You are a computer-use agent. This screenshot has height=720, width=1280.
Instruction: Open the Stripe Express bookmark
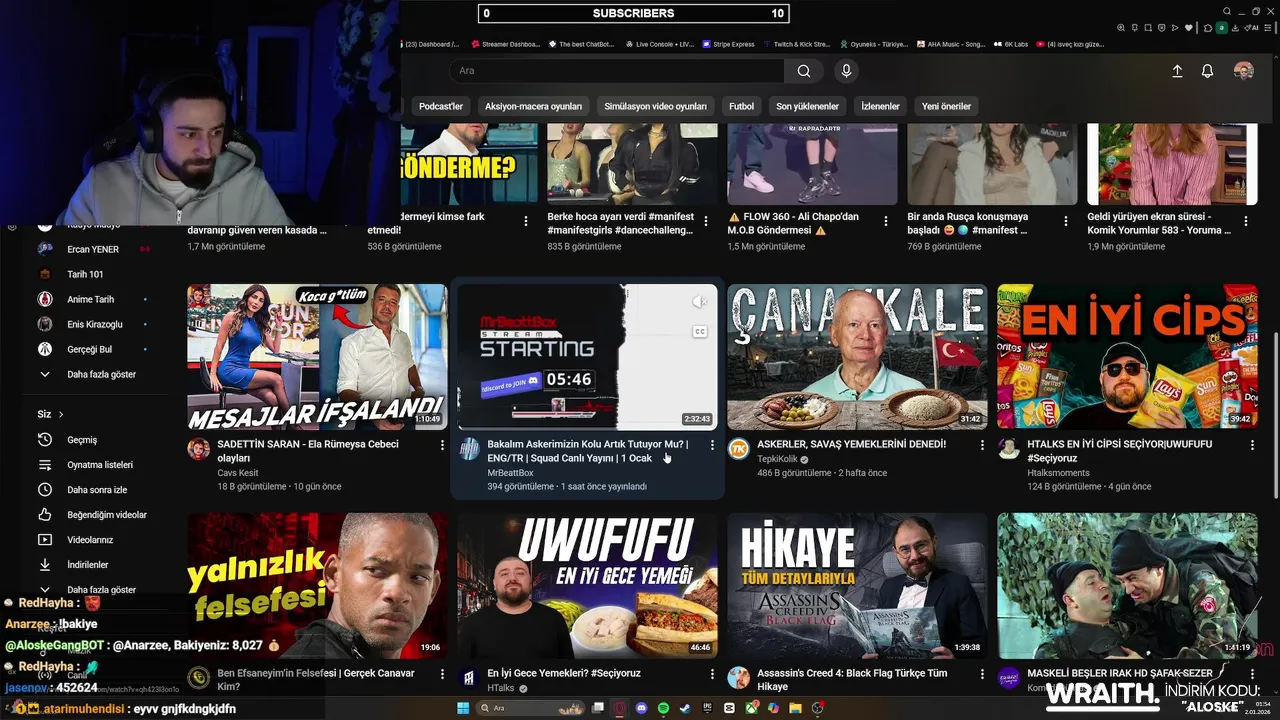(x=727, y=44)
